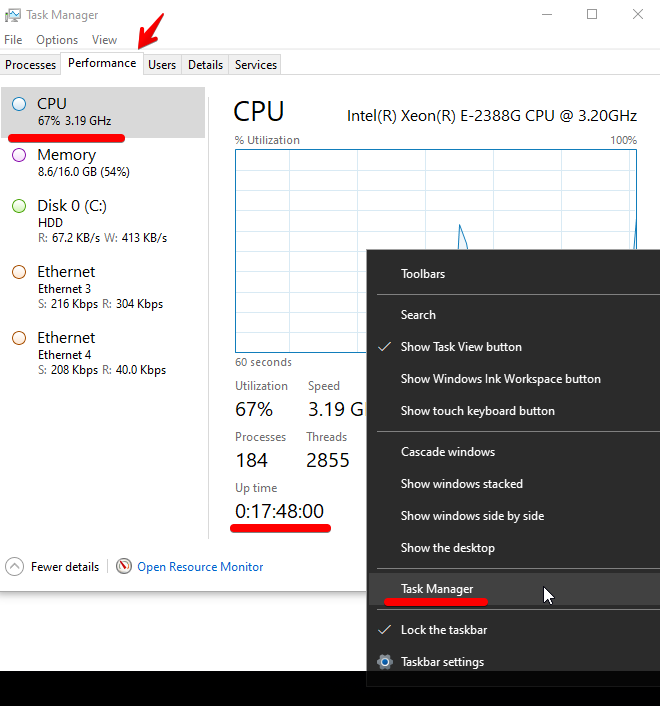Toggle Lock the taskbar option
This screenshot has width=660, height=706.
[444, 630]
